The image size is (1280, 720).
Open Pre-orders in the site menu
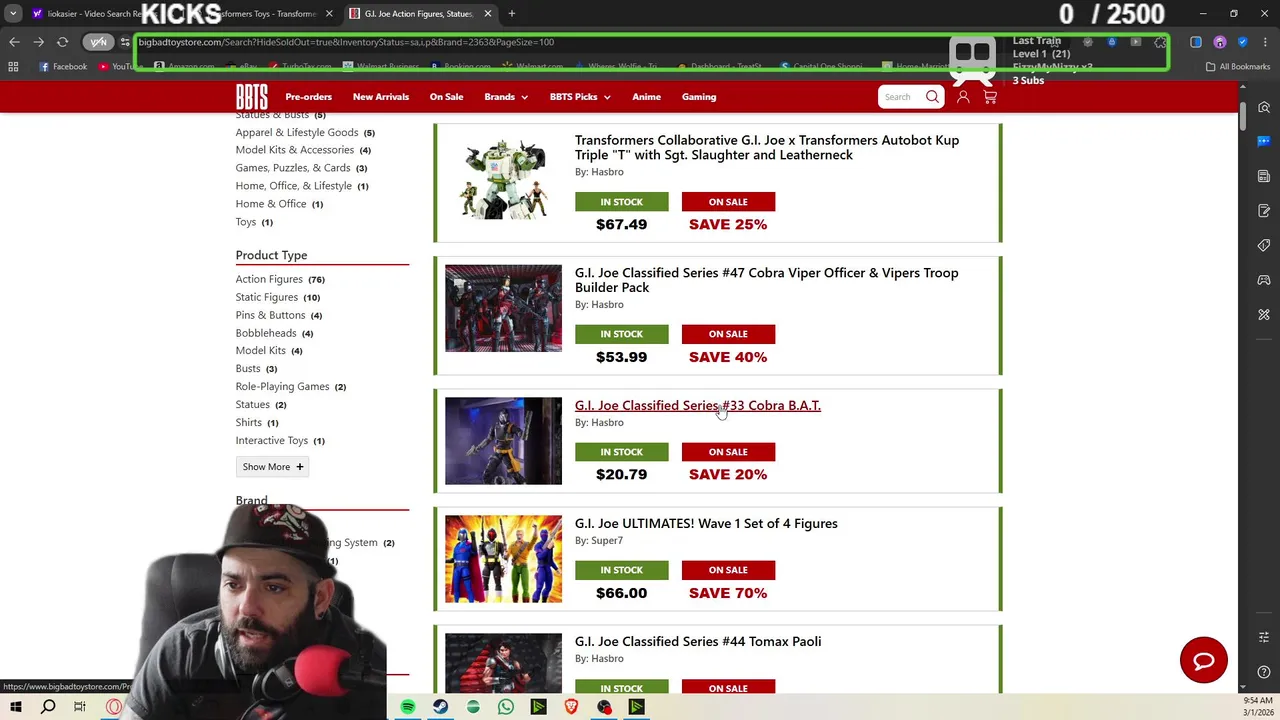click(308, 97)
